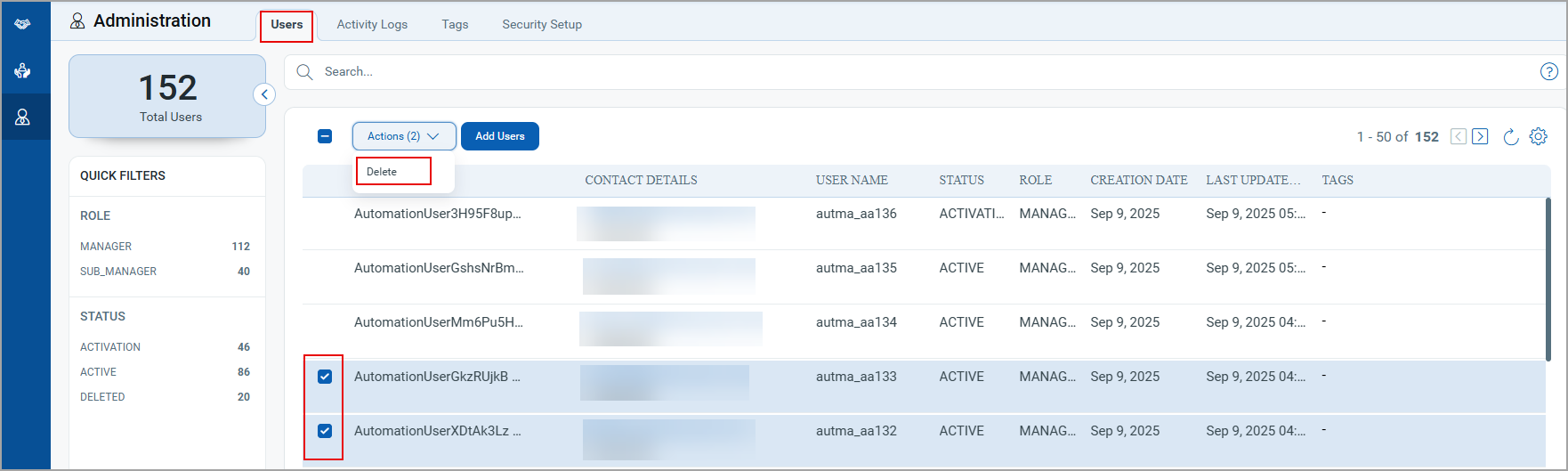This screenshot has height=471, width=1568.
Task: Go to previous page of users
Action: [x=1459, y=136]
